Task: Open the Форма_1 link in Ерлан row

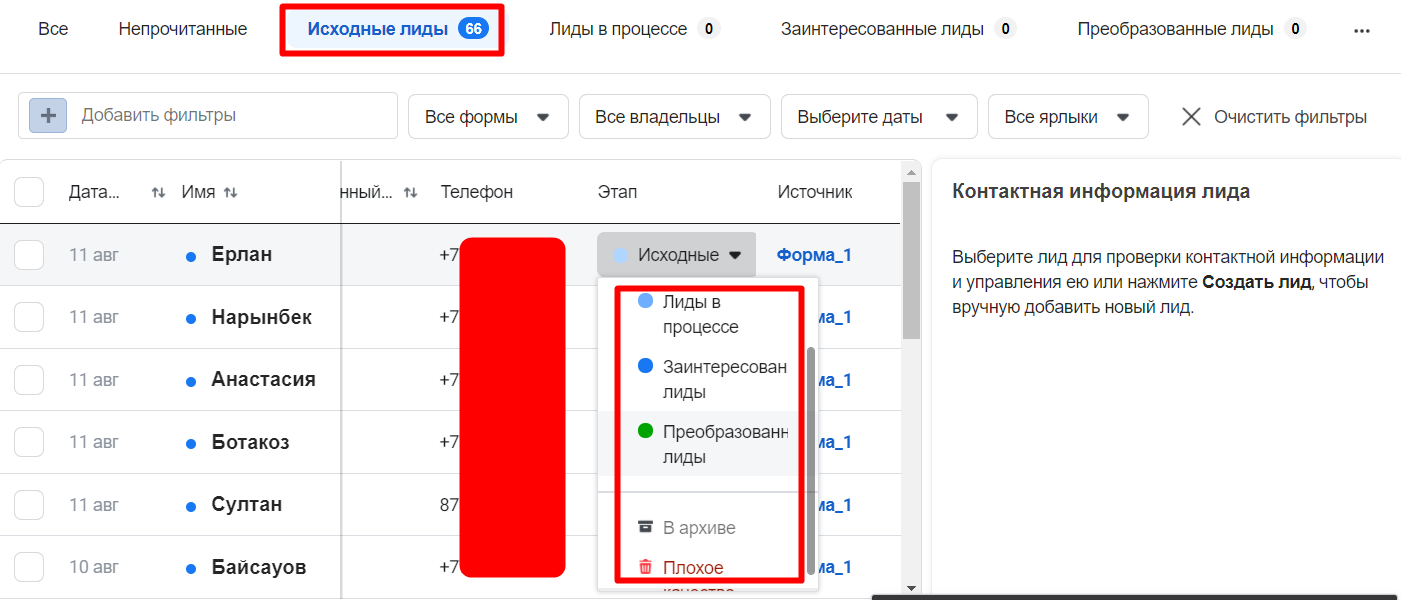Action: (x=813, y=255)
